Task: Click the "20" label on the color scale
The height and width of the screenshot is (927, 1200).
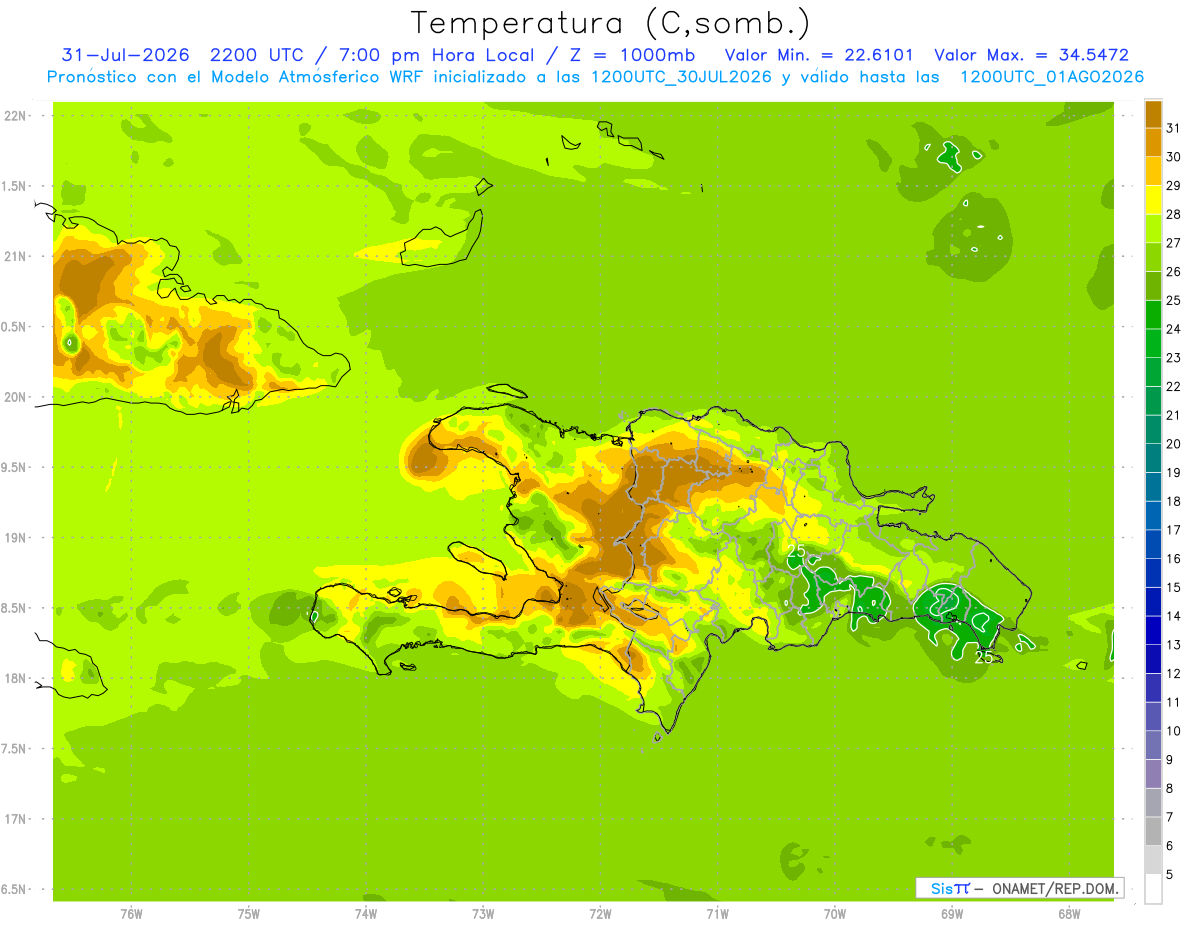Action: pyautogui.click(x=1174, y=444)
